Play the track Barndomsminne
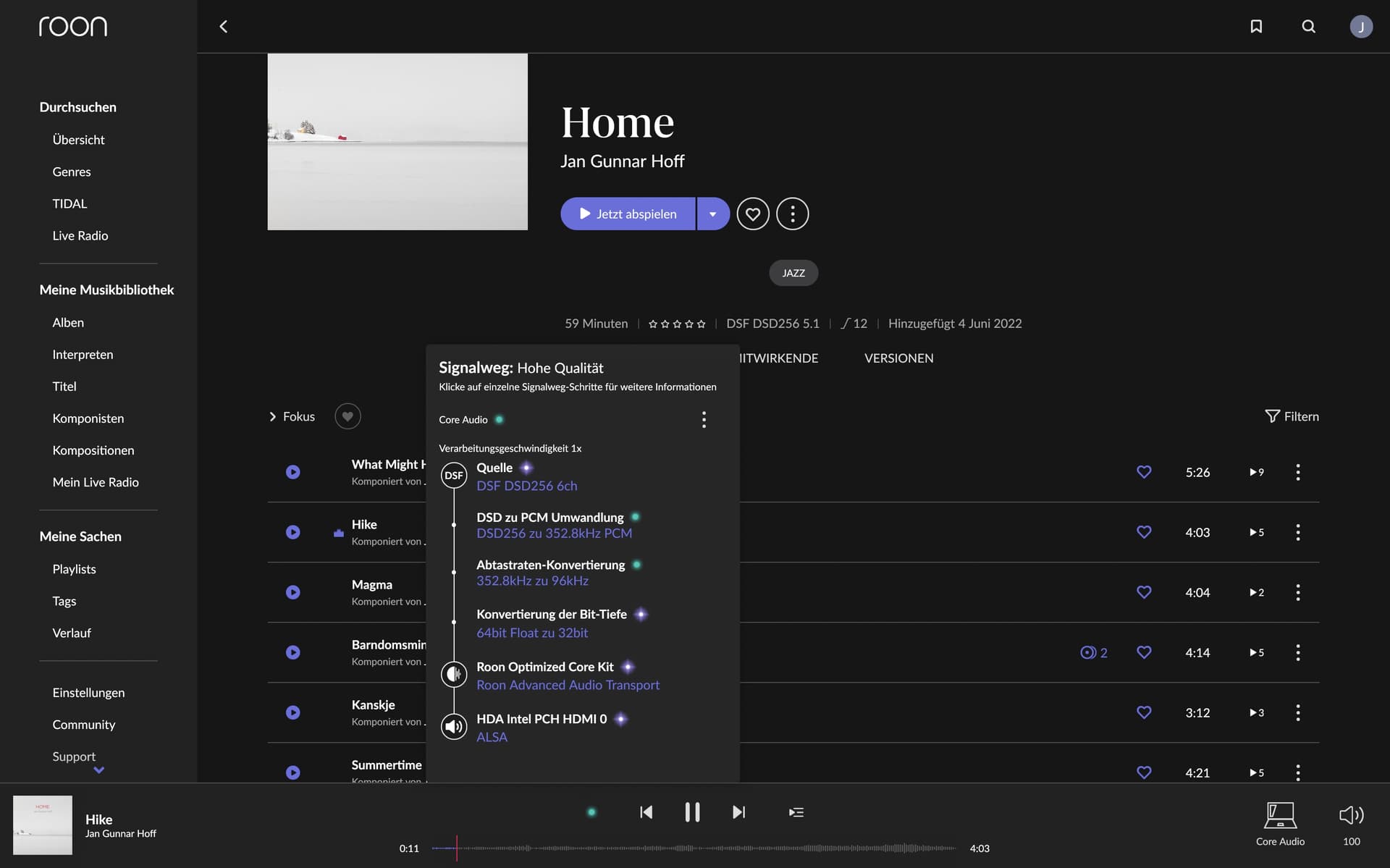The width and height of the screenshot is (1390, 868). pos(292,652)
